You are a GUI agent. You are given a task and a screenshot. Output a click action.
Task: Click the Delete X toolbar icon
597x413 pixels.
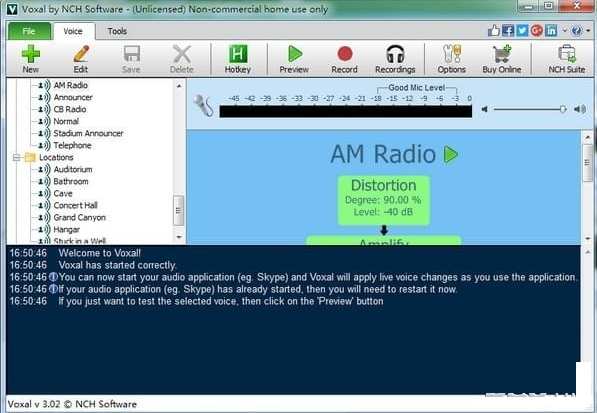point(182,59)
